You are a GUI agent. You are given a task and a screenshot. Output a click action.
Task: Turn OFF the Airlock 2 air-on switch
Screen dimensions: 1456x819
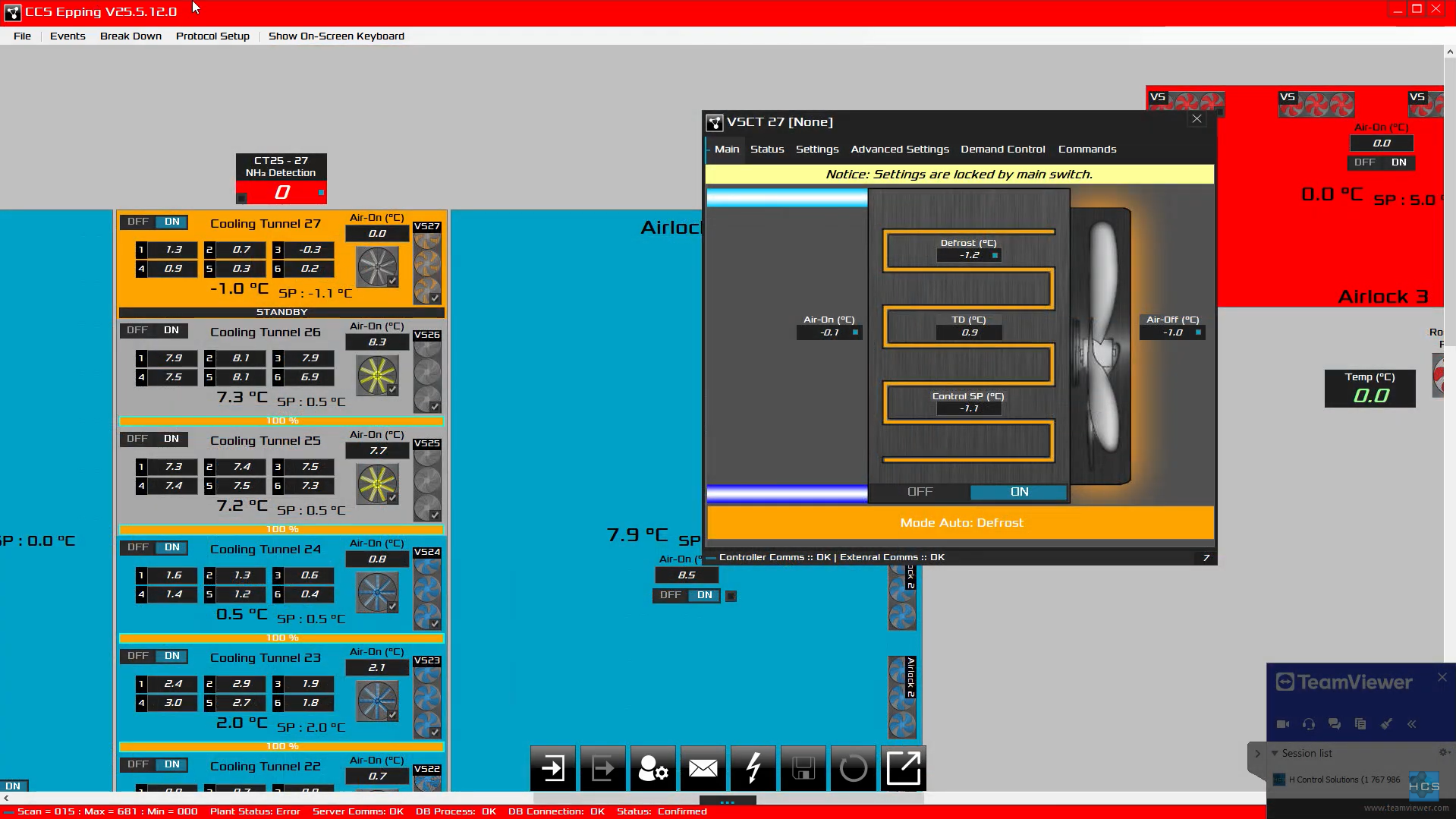(671, 595)
